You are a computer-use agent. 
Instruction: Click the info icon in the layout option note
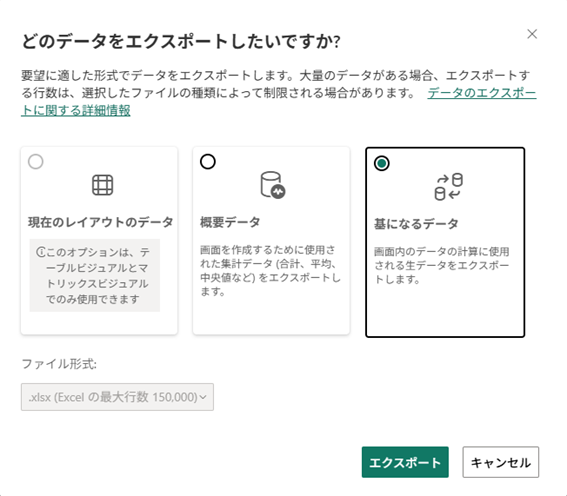pos(40,252)
